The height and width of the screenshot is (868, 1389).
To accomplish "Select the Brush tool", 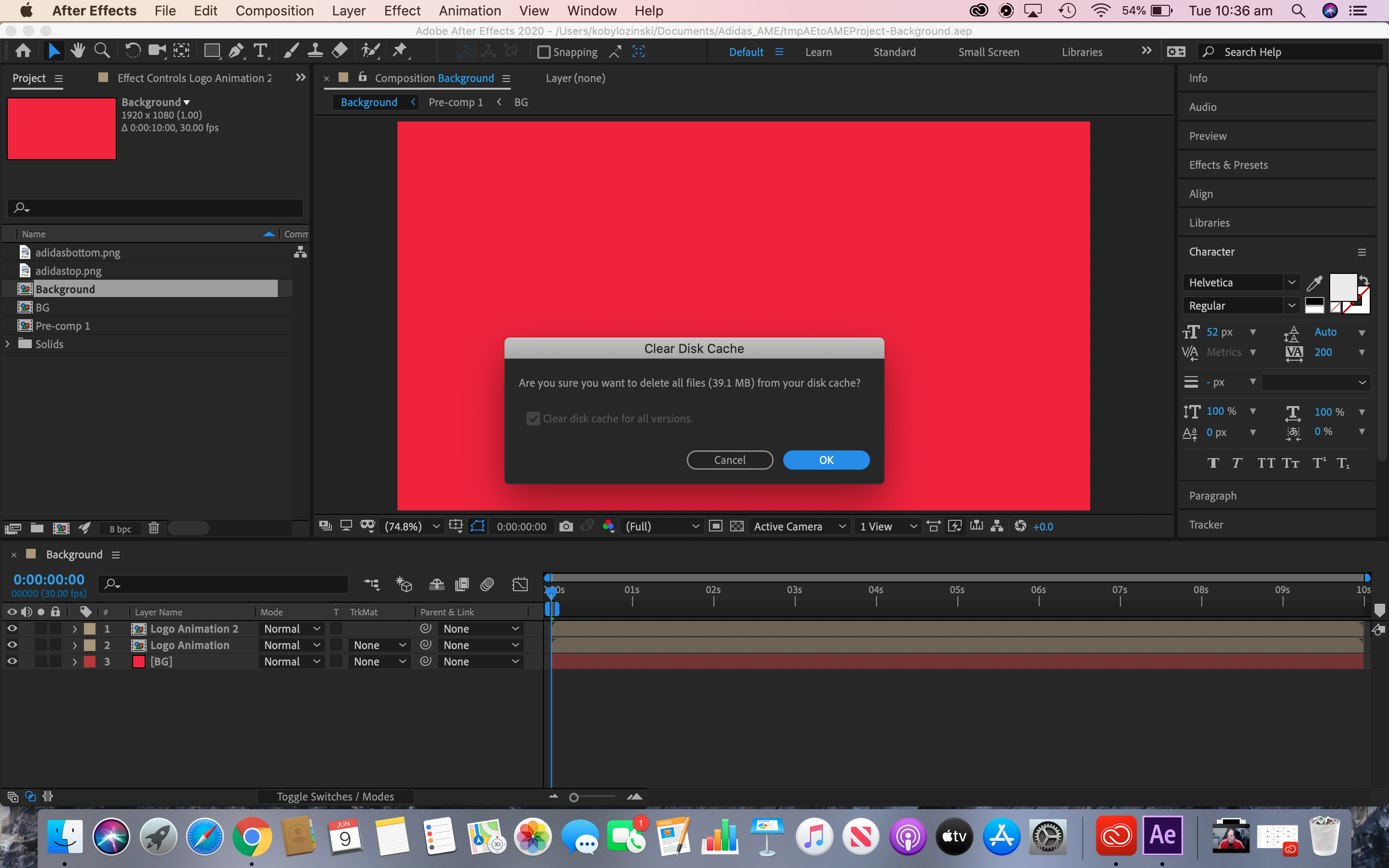I will point(290,51).
